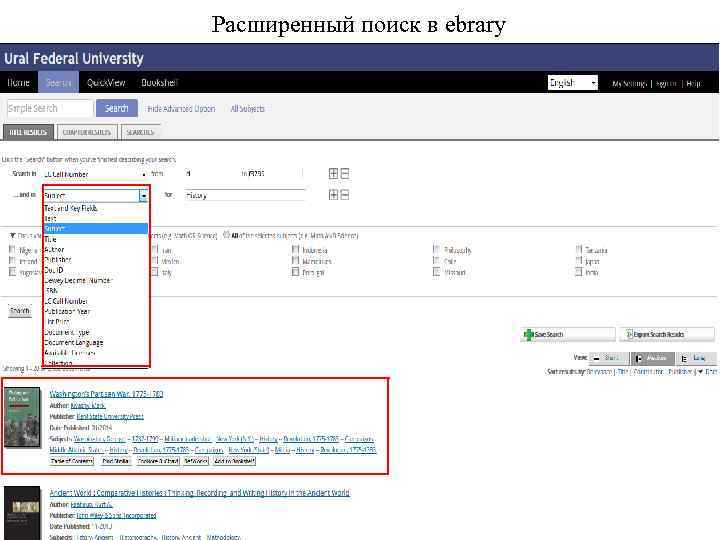Switch to the Medium results view
Screen dimensions: 720x540
(652, 358)
